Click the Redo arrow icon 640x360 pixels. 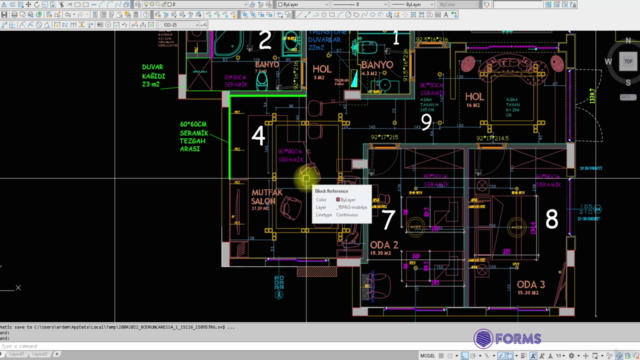81,15
